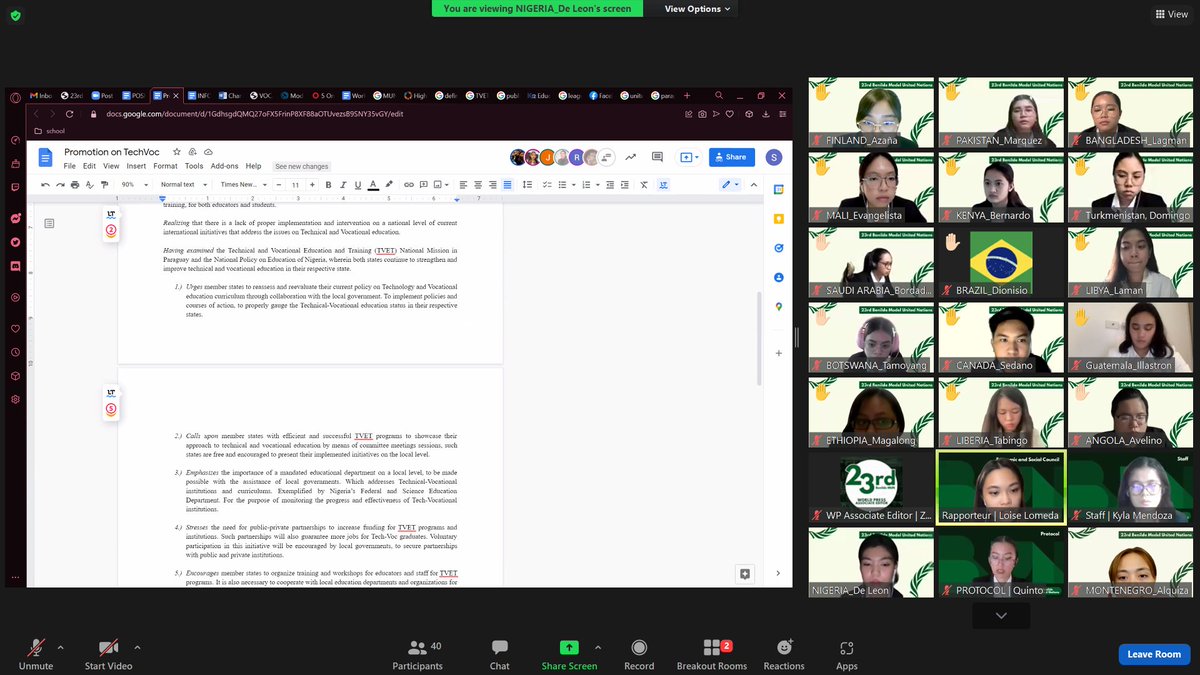Click the Insert link icon
The image size is (1200, 675).
pos(409,184)
